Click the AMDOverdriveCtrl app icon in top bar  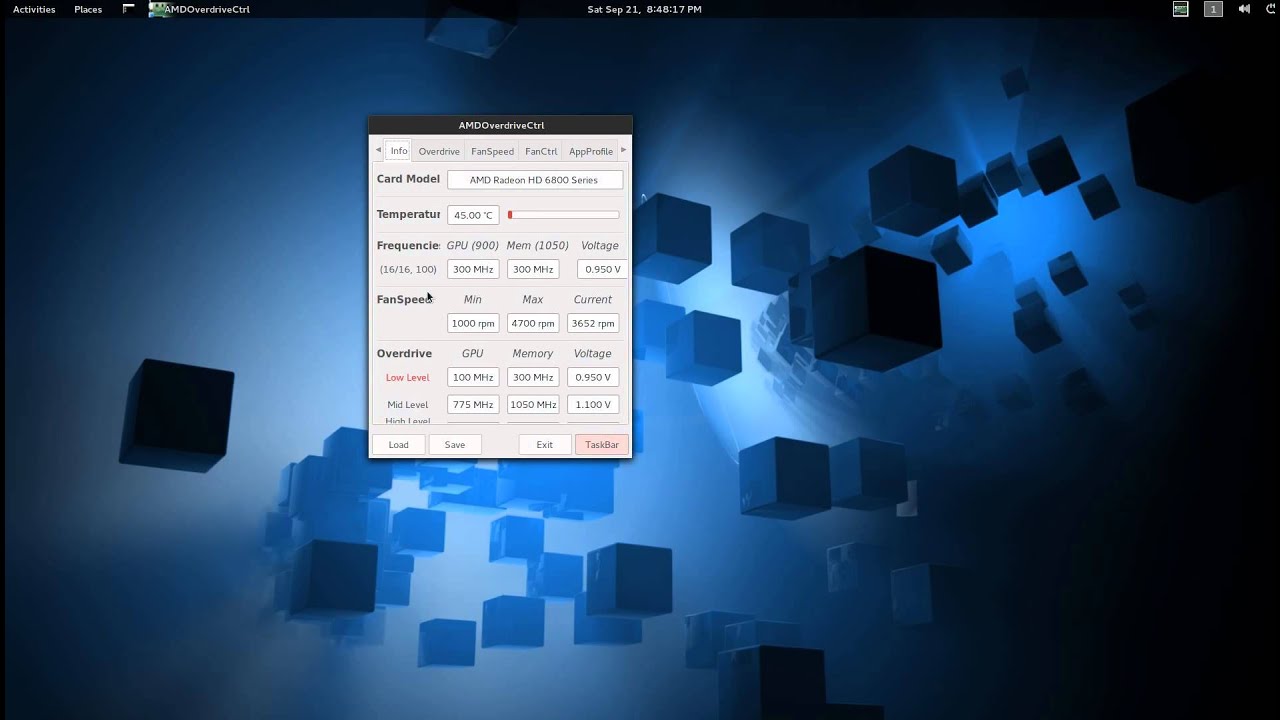(x=158, y=9)
